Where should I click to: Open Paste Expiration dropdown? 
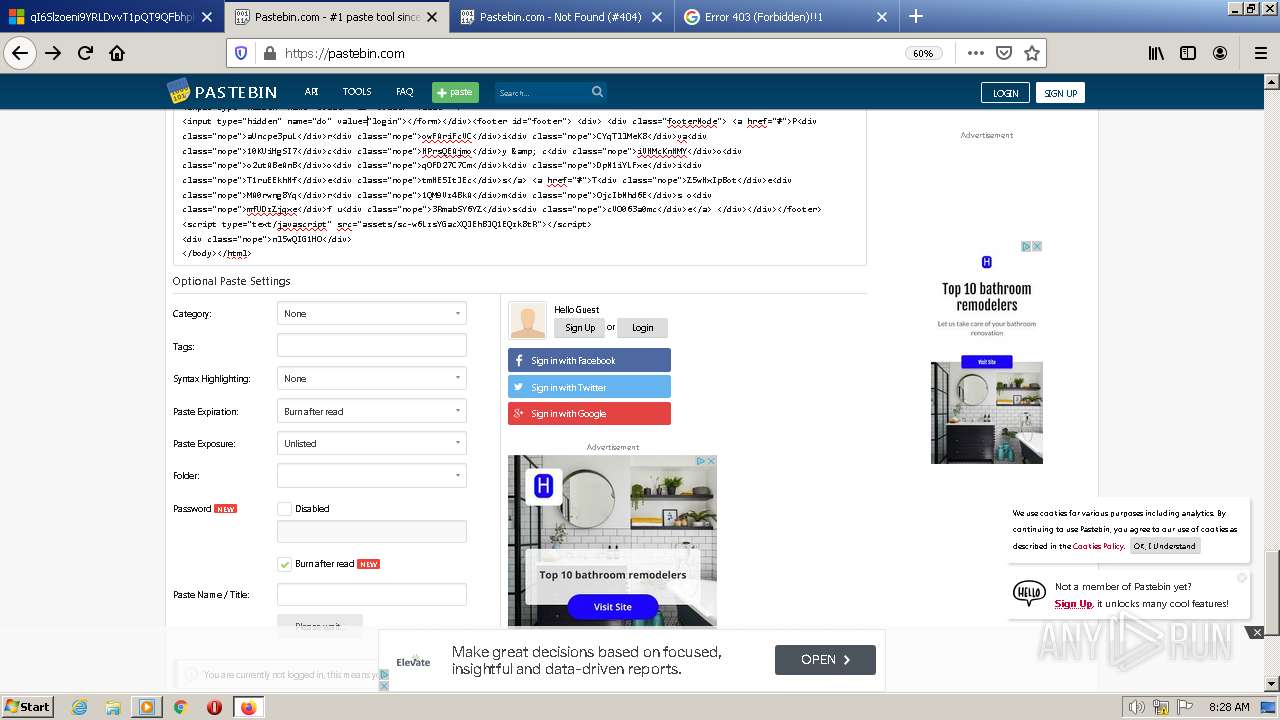(x=372, y=411)
